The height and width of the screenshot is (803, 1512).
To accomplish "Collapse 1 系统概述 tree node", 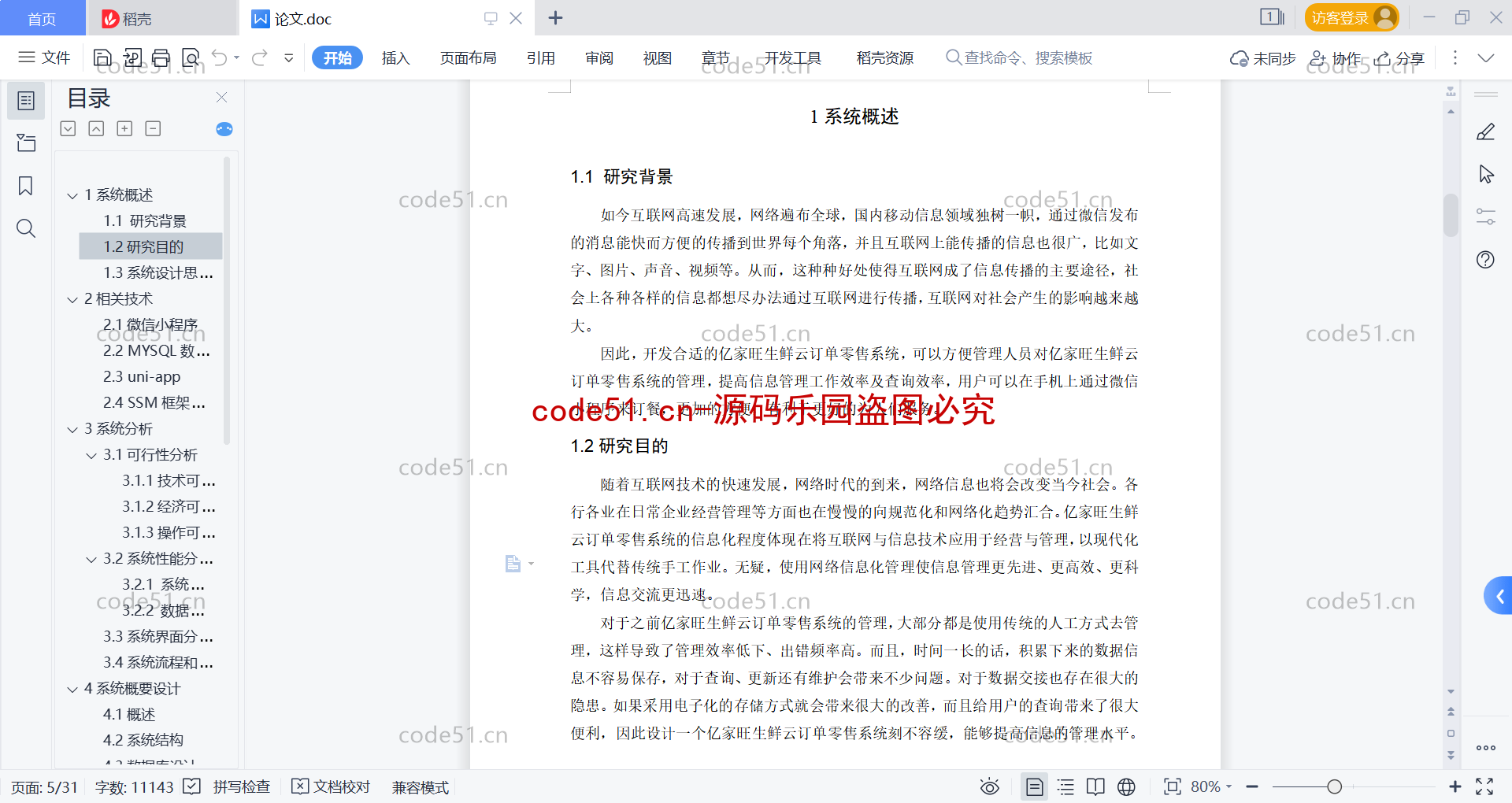I will click(x=72, y=195).
